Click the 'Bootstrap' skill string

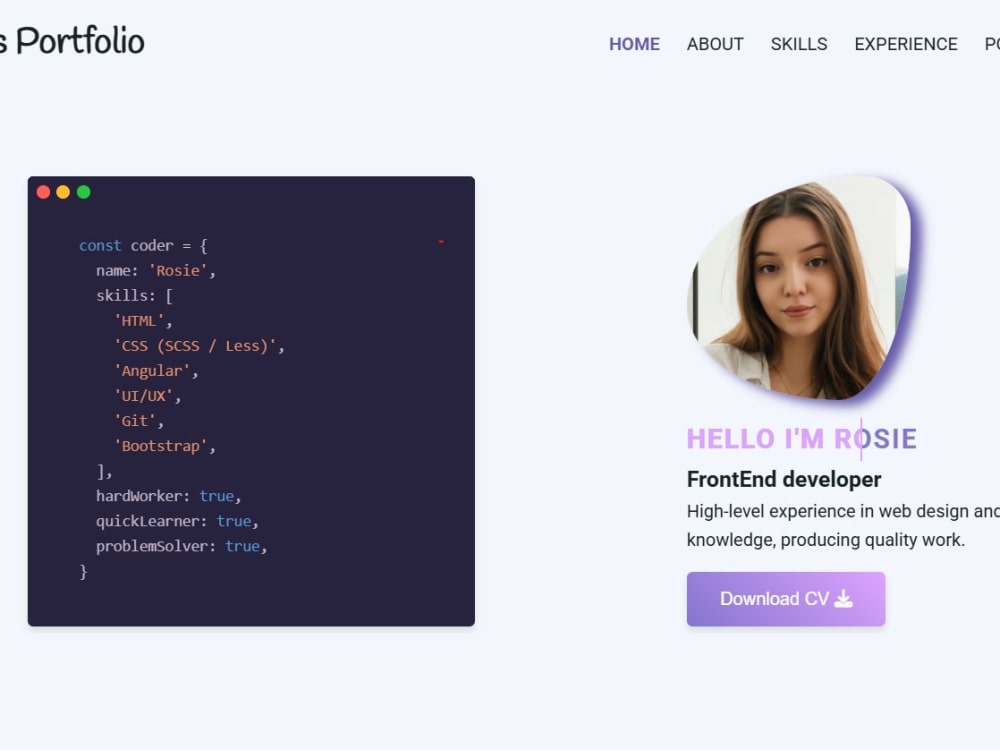tap(165, 446)
